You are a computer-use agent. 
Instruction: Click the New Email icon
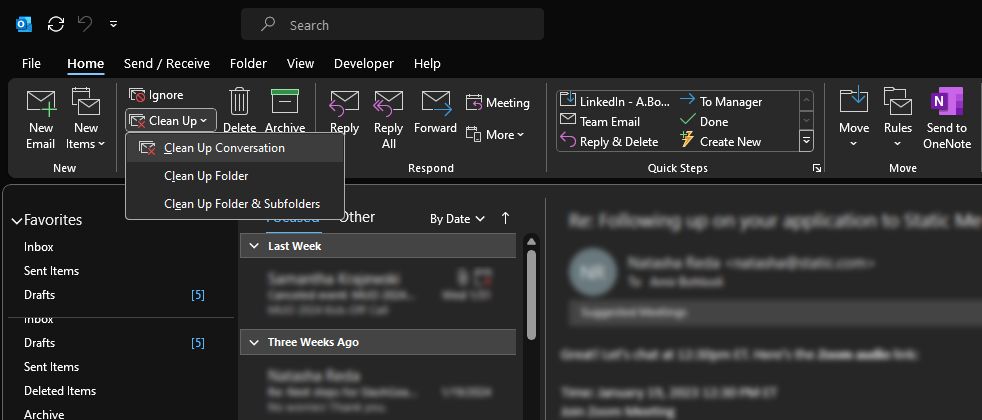[41, 102]
